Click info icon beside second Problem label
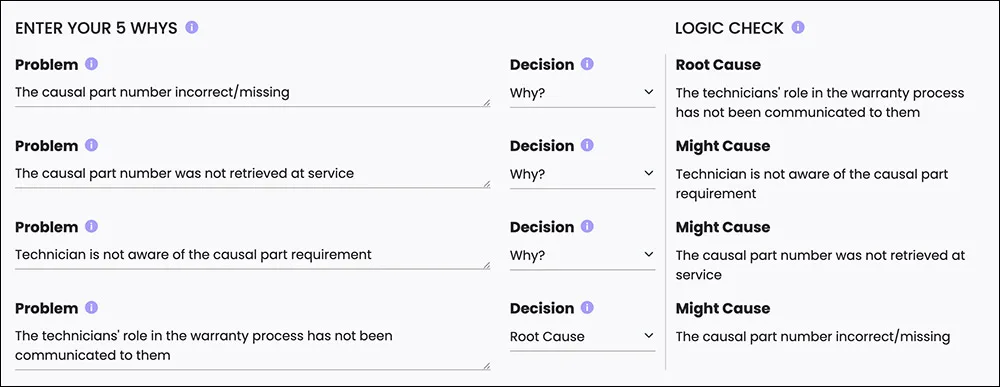The width and height of the screenshot is (1000, 387). click(x=92, y=145)
